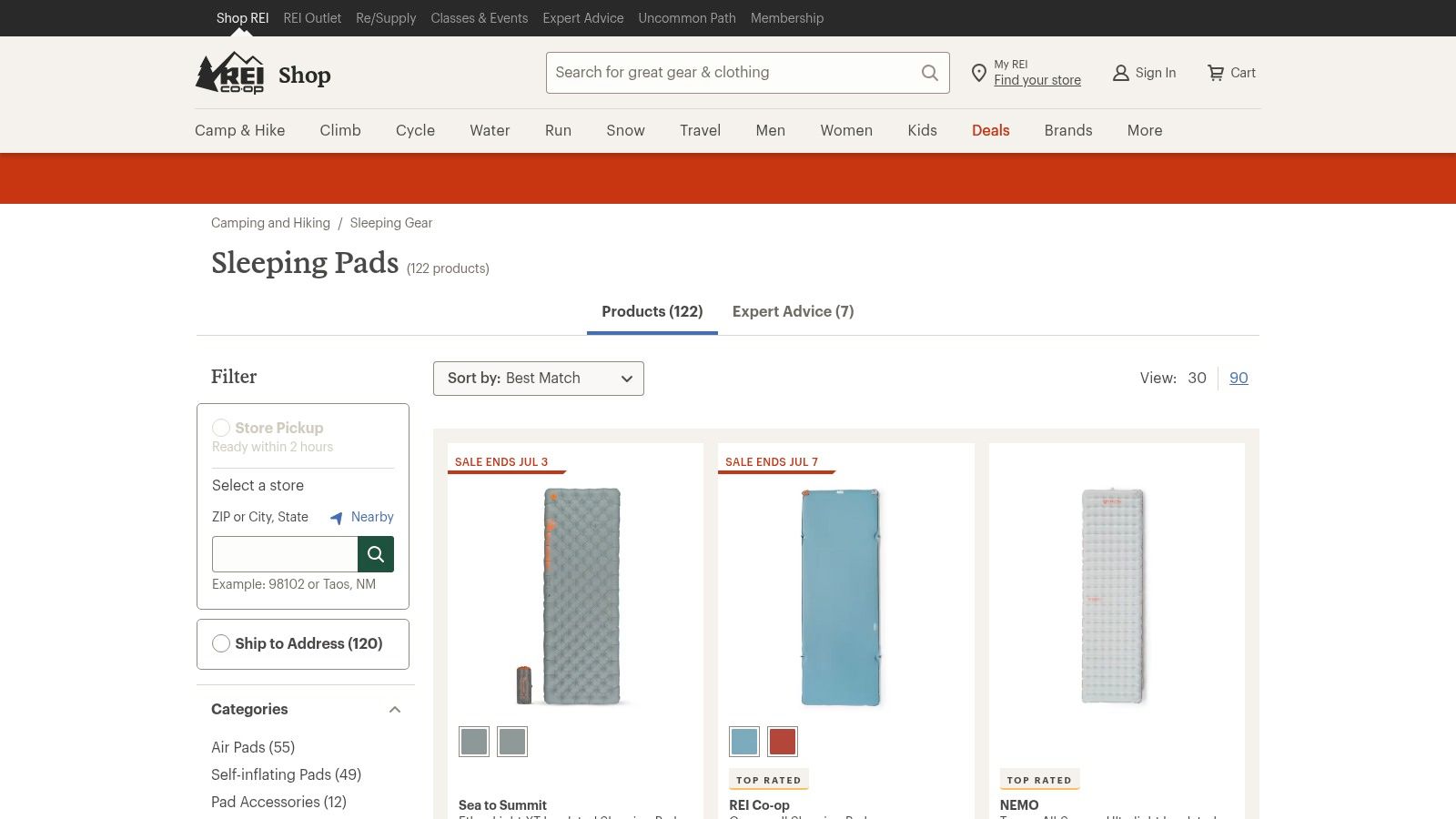Click the ZIP or City store input field
The height and width of the screenshot is (819, 1456).
(285, 554)
